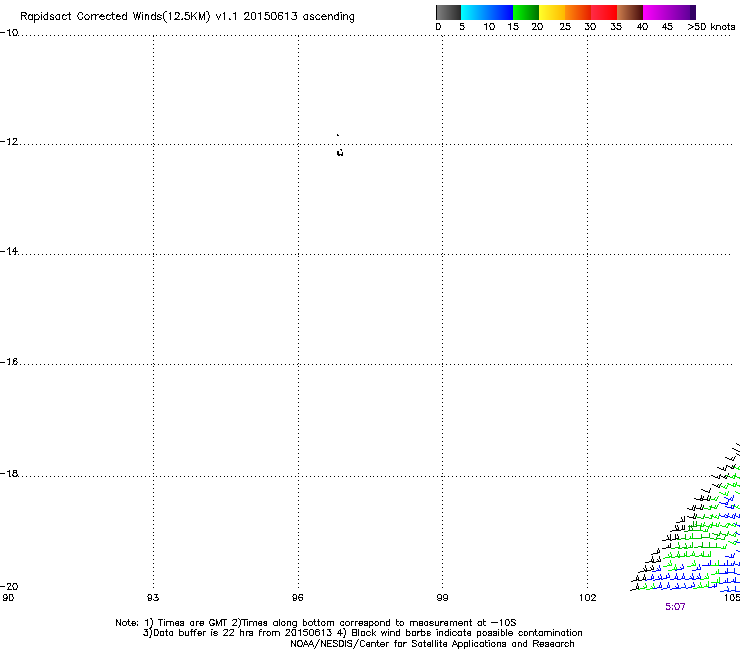The width and height of the screenshot is (740, 650).
Task: Click the small island marker near -12 latitude
Action: click(x=340, y=152)
